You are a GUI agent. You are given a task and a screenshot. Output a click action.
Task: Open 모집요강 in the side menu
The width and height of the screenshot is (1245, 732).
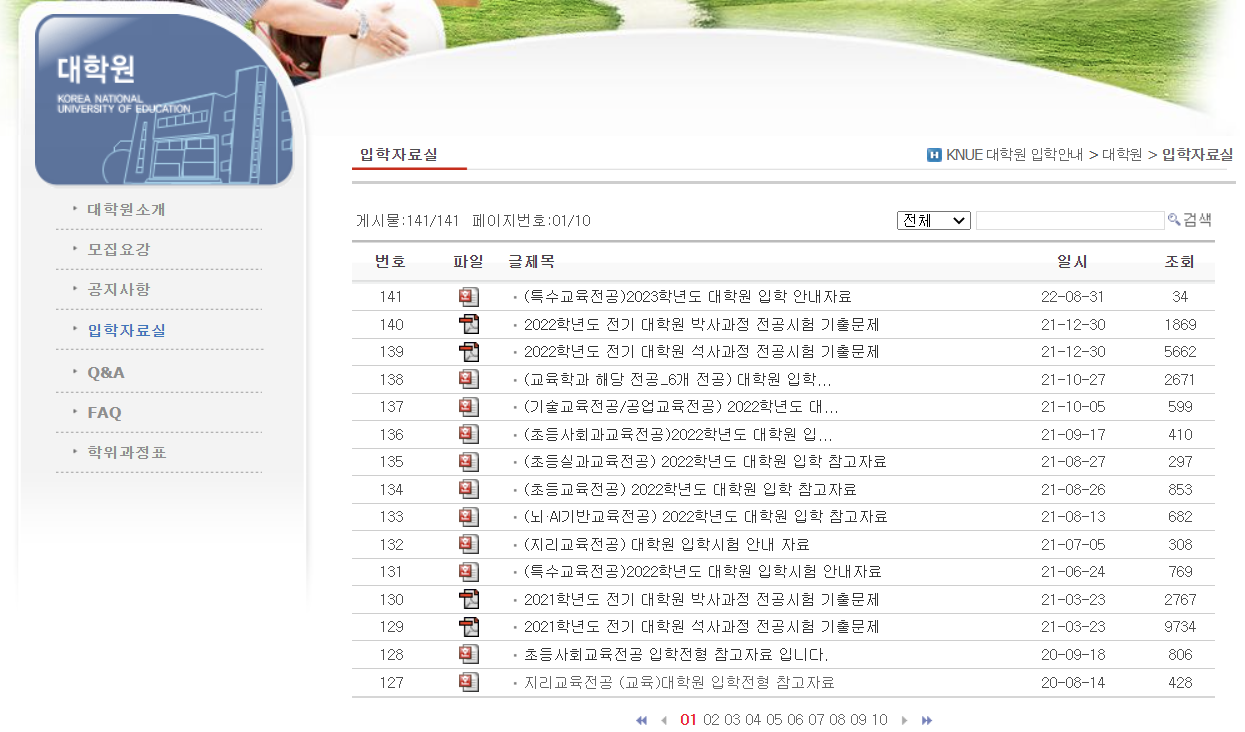pyautogui.click(x=119, y=250)
